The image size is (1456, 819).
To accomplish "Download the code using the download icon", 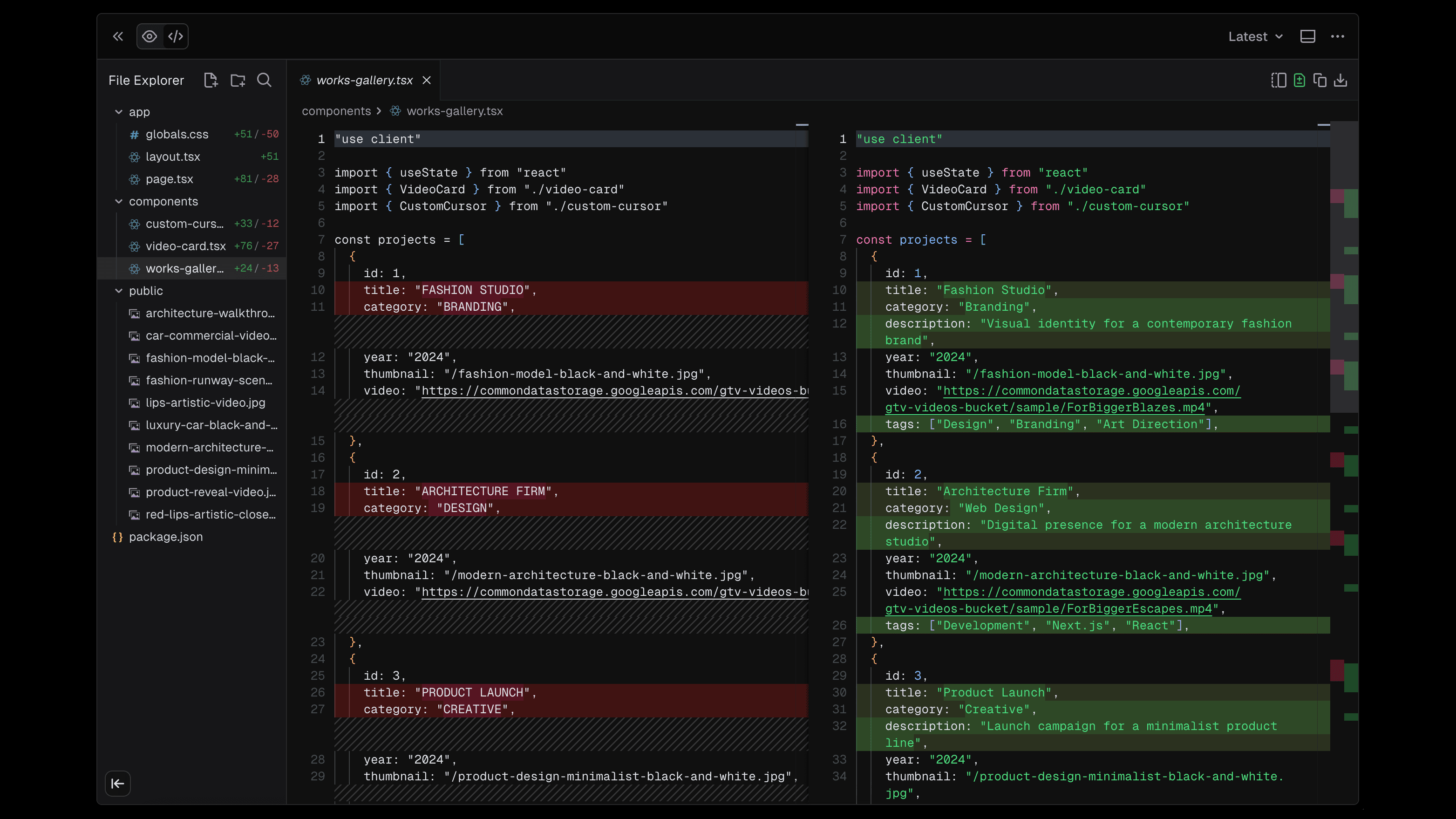I will click(1341, 80).
